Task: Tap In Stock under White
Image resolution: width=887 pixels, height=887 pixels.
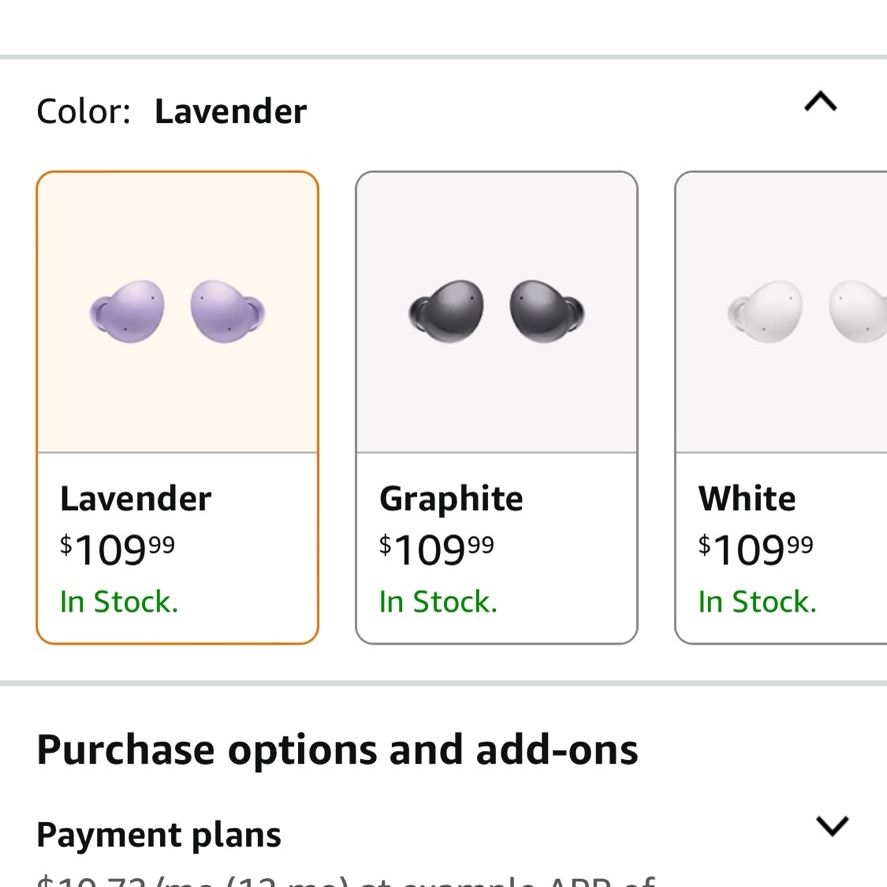Action: coord(757,601)
